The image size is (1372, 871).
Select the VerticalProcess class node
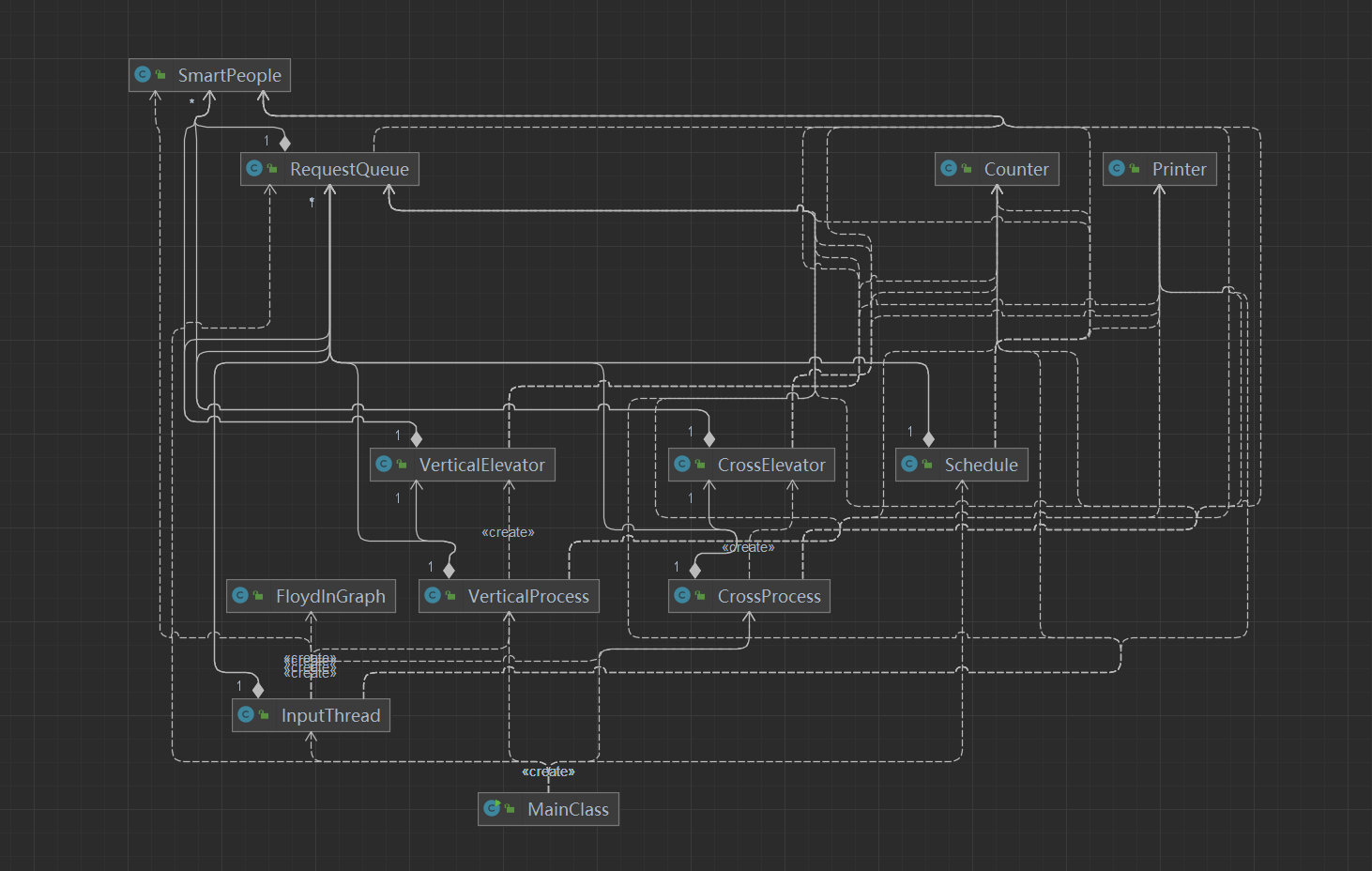(509, 596)
